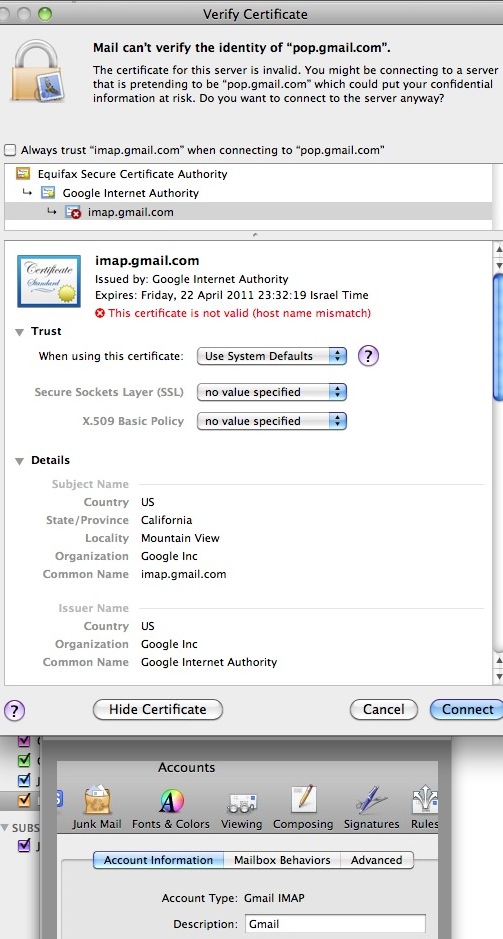Open Rules preferences pane
Image resolution: width=503 pixels, height=939 pixels.
click(425, 808)
